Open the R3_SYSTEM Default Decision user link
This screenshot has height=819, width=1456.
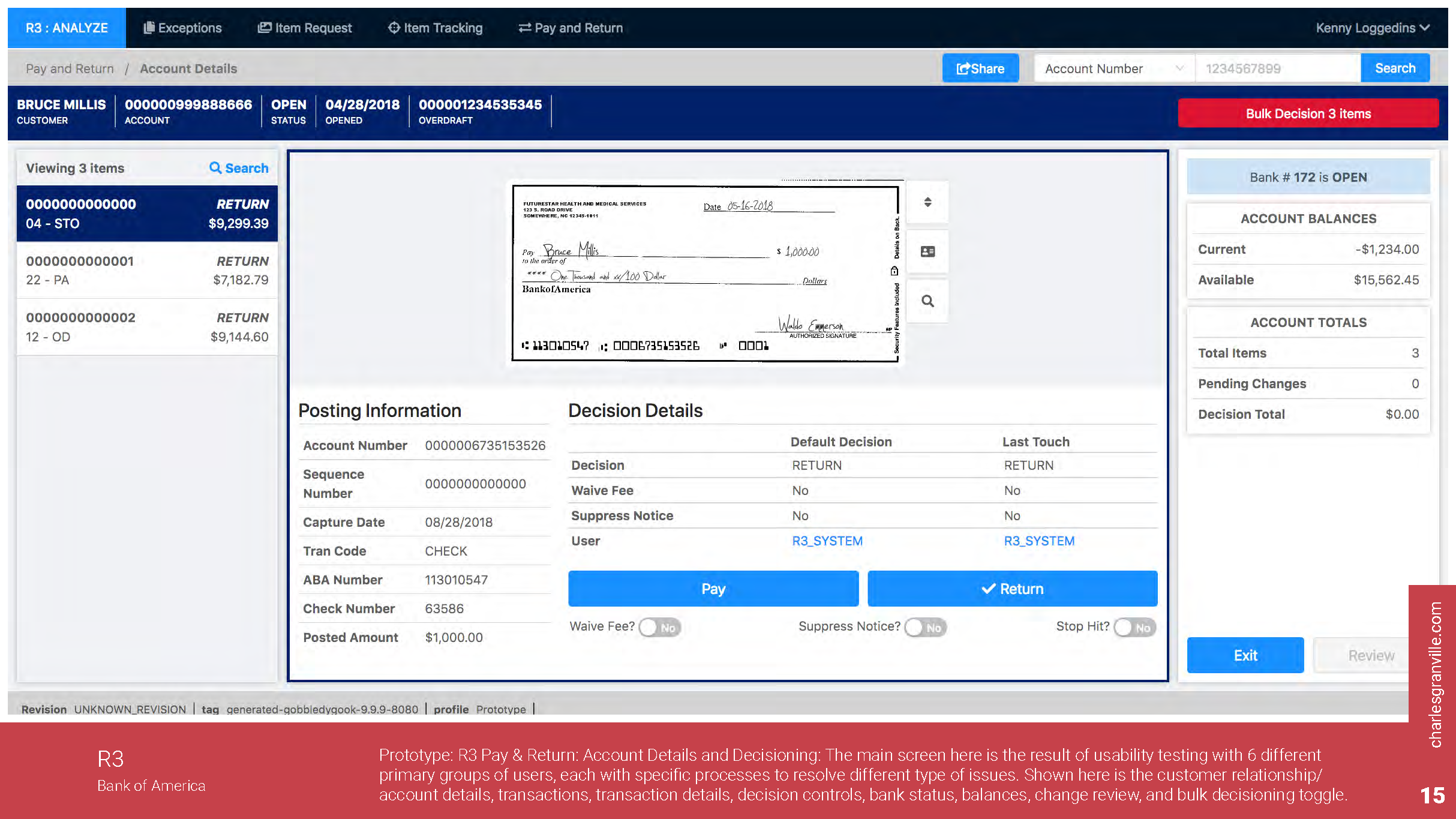827,541
